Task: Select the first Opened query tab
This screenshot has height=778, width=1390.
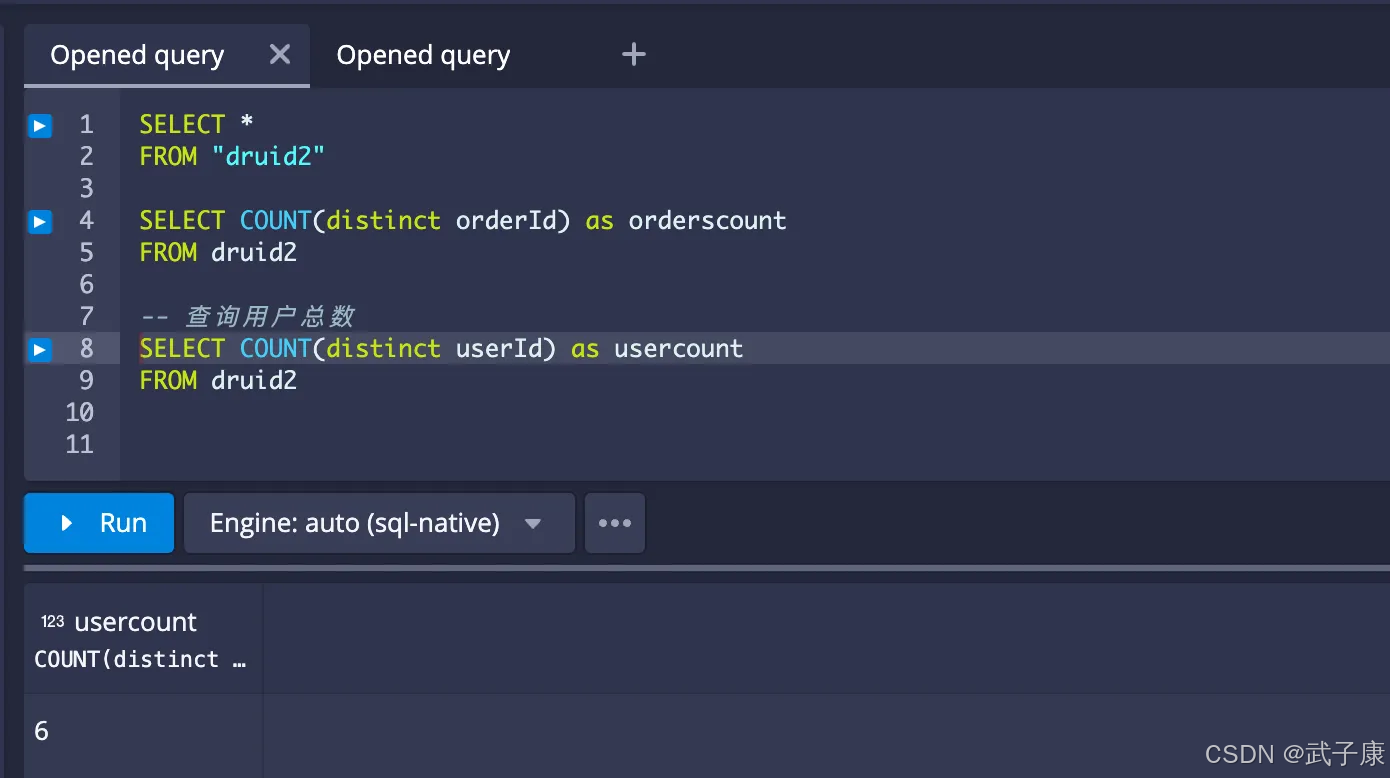Action: (x=137, y=56)
